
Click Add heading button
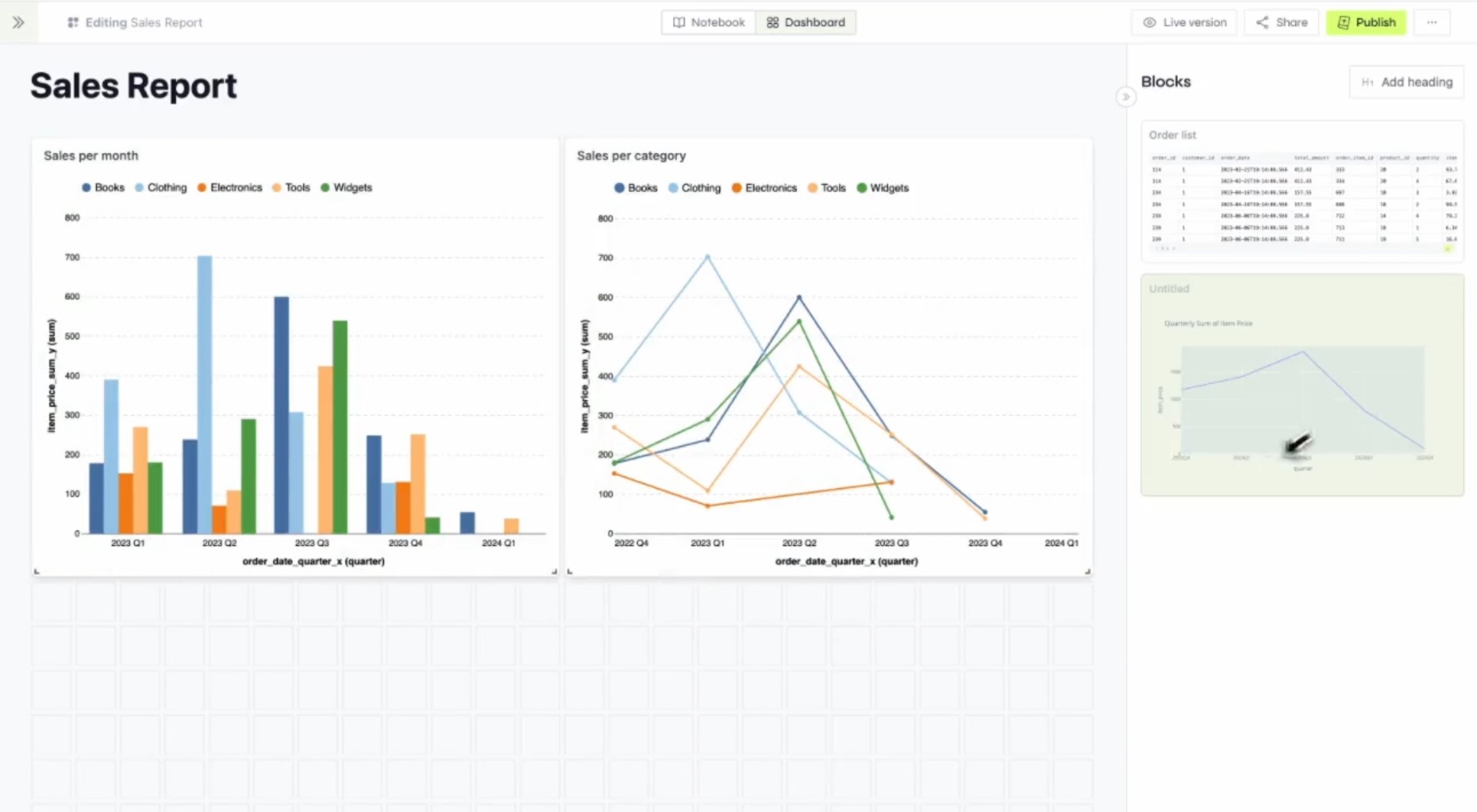(x=1406, y=82)
